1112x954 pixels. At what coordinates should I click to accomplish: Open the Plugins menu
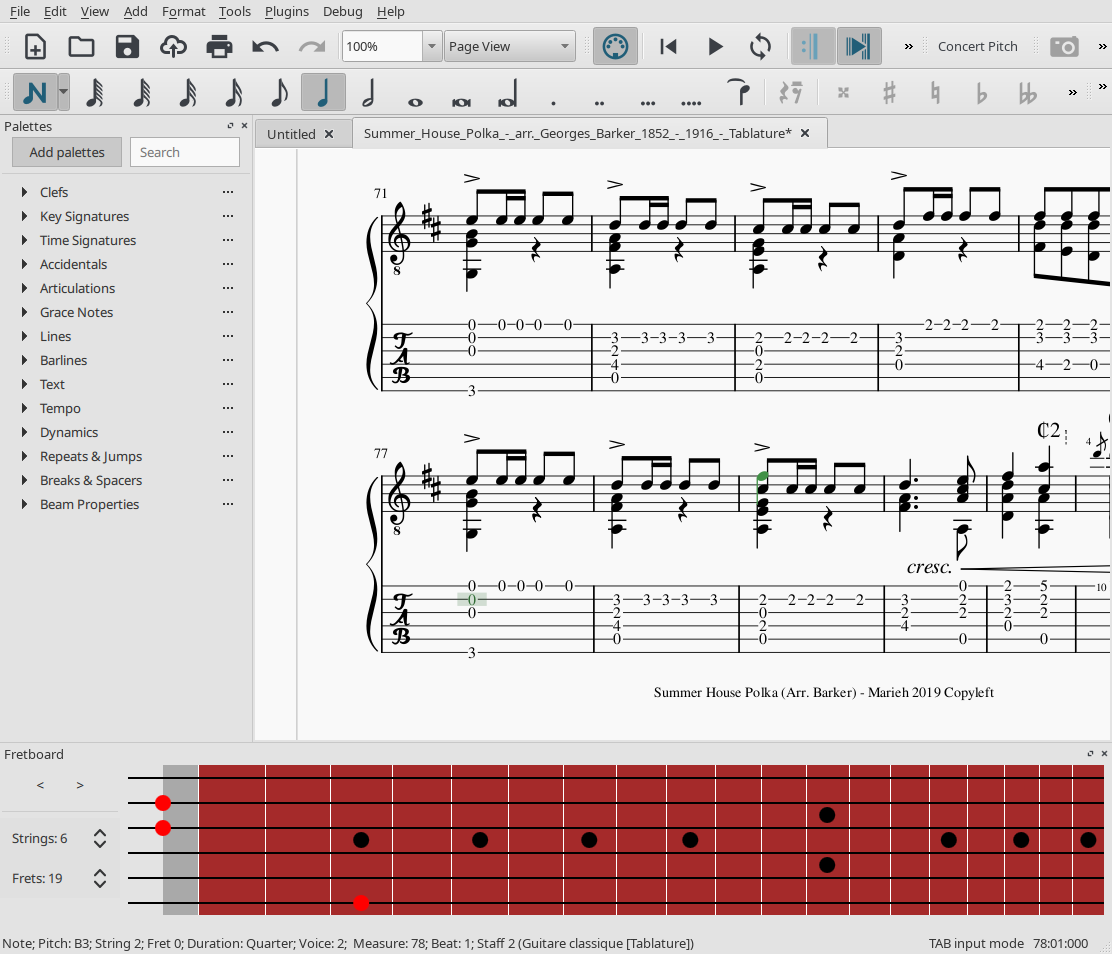tap(287, 11)
